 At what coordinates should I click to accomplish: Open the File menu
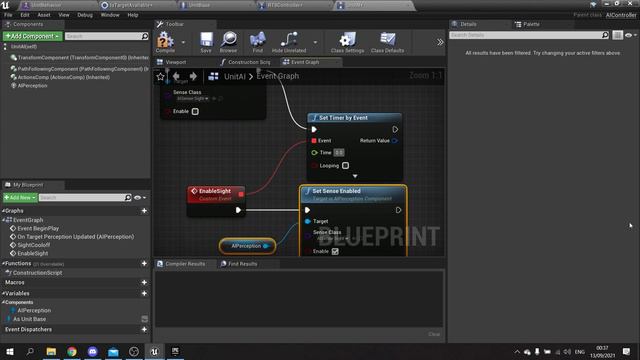tap(8, 15)
